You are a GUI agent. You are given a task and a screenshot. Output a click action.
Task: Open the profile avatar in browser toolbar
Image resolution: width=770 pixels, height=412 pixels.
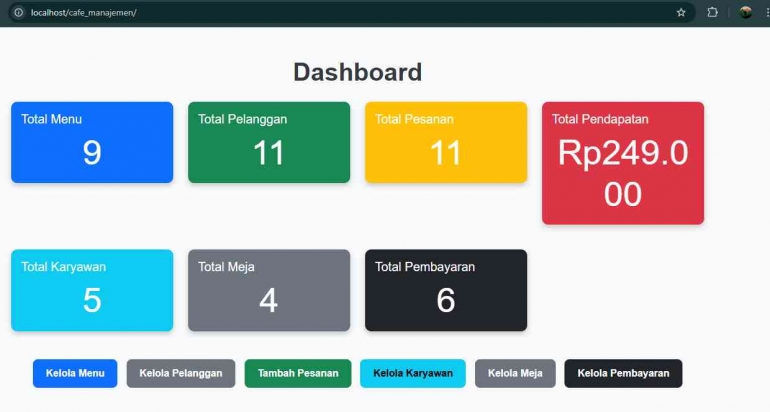[745, 13]
